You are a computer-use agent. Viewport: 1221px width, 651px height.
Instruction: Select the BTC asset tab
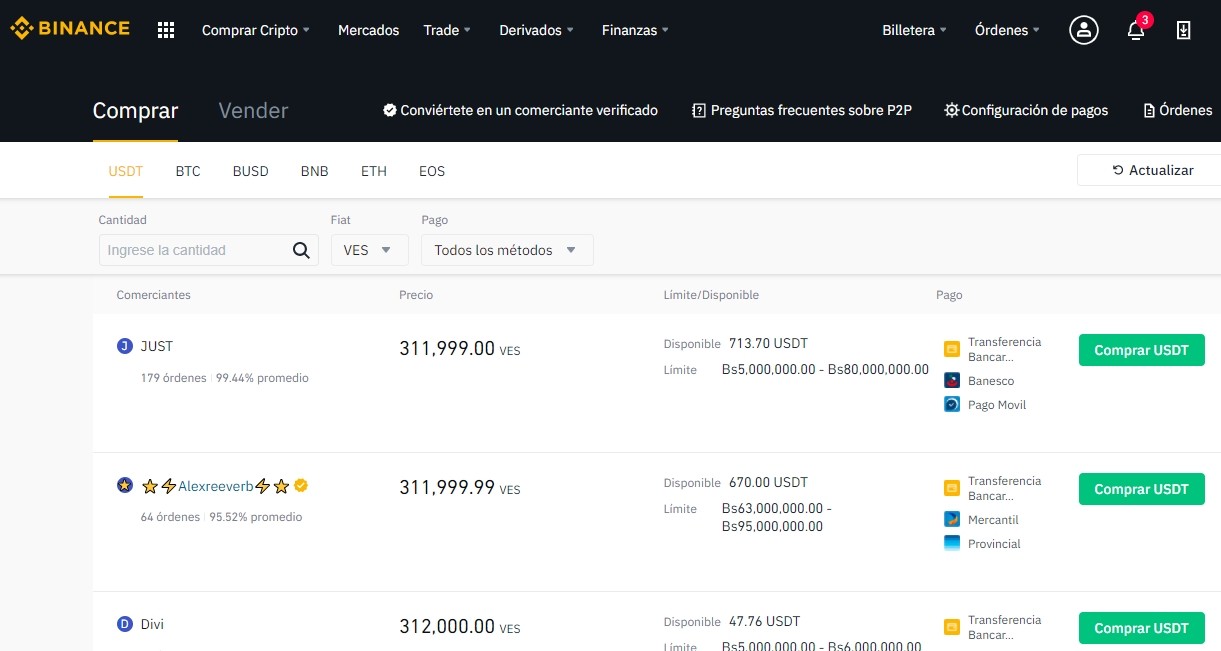tap(188, 171)
